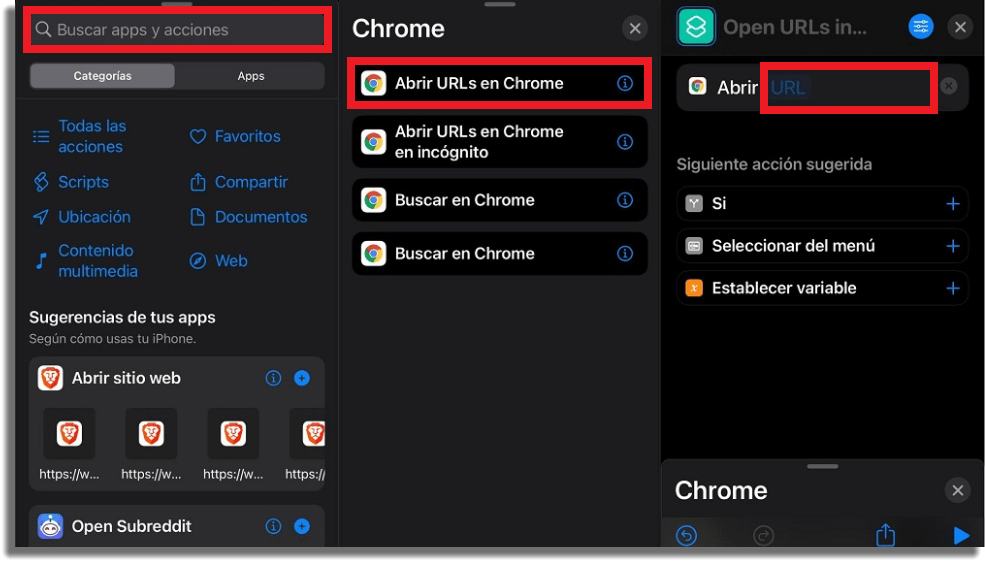Click the heart icon next to Favoritos
The width and height of the screenshot is (985, 563).
[x=198, y=136]
